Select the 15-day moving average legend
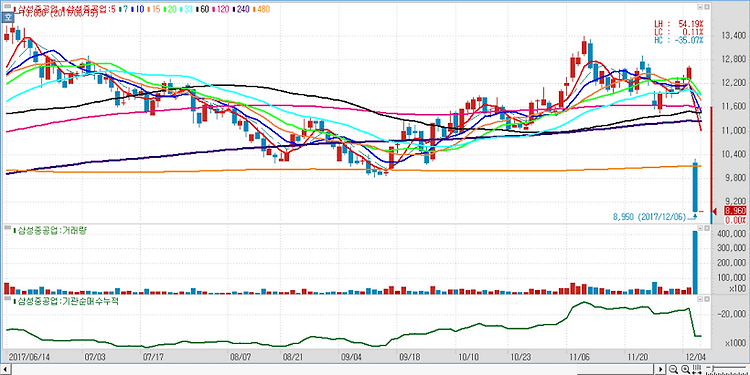750x375 pixels. [154, 9]
